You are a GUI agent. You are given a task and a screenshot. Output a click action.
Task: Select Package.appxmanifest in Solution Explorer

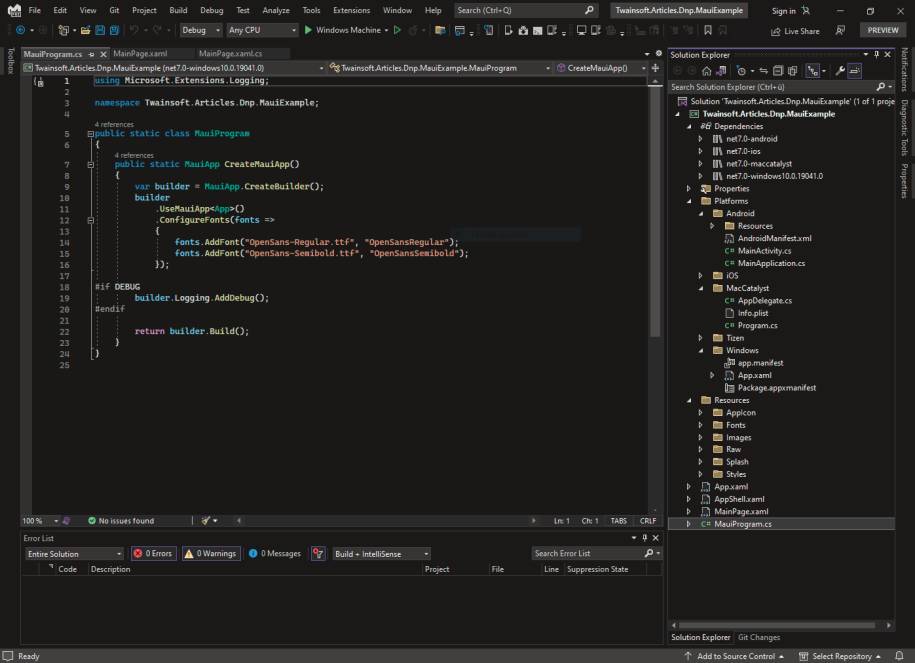pyautogui.click(x=776, y=388)
